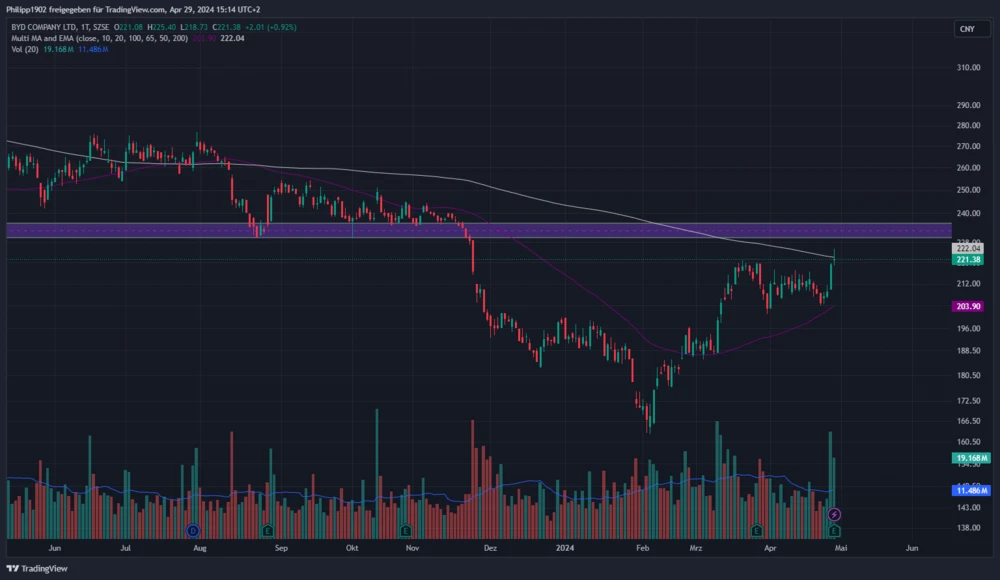
Task: Click the earnings 'E' marker just before April
Action: click(757, 529)
